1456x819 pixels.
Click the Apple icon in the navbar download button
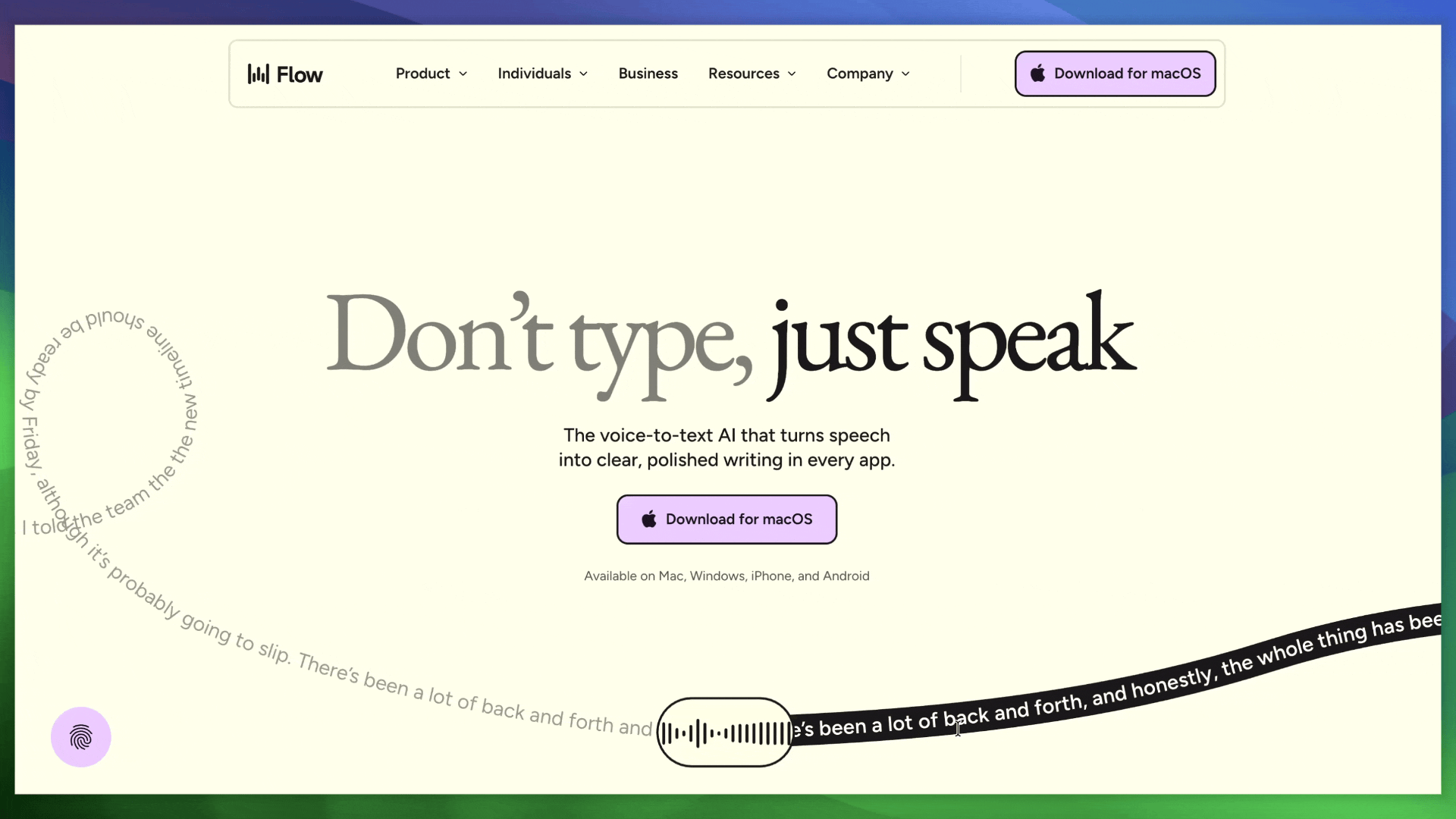pos(1037,73)
